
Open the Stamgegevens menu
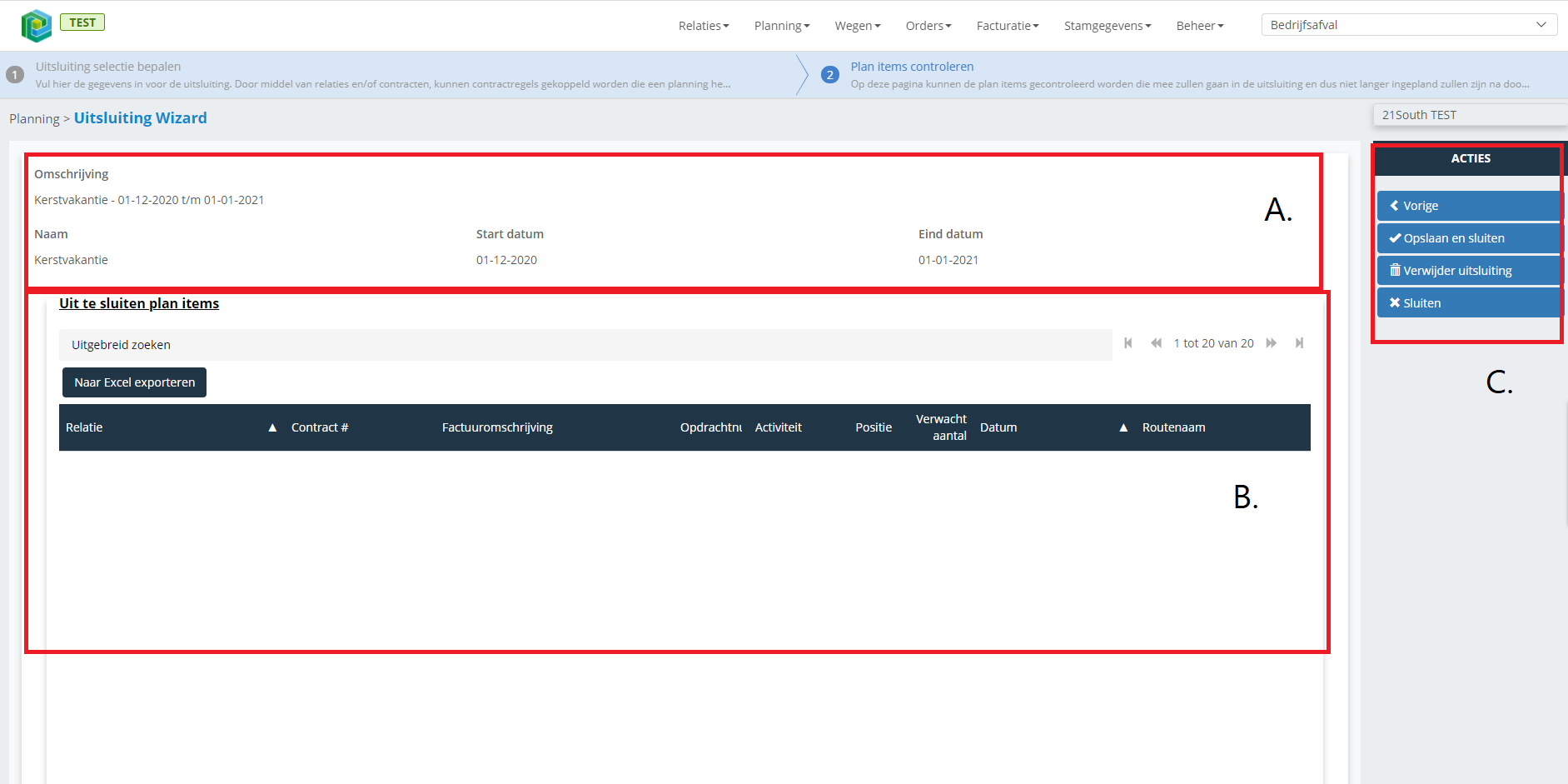click(1108, 26)
